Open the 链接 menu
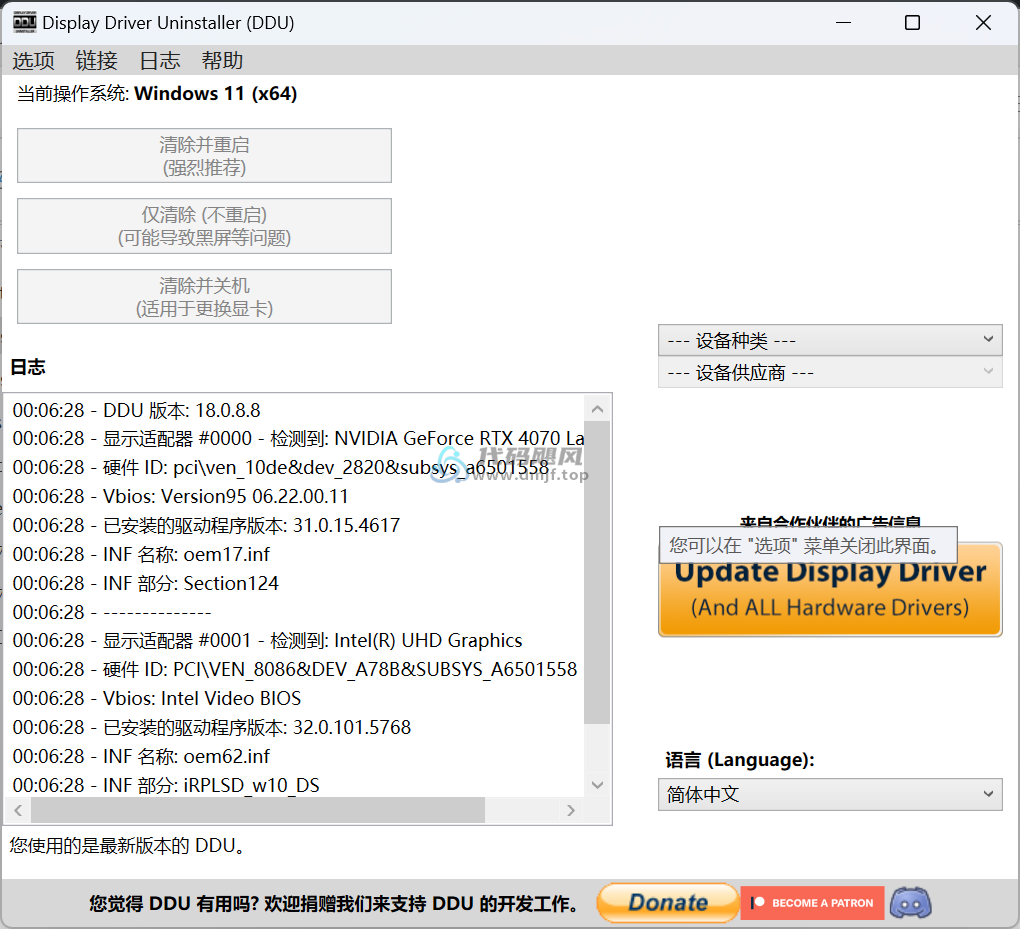Screen dimensions: 1020x929 (96, 61)
